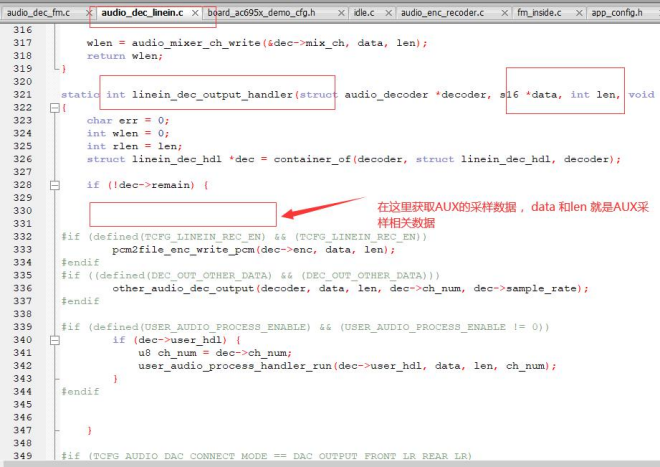Image resolution: width=660 pixels, height=467 pixels.
Task: Click the horizontal scrollbar at the bottom
Action: coord(330,464)
